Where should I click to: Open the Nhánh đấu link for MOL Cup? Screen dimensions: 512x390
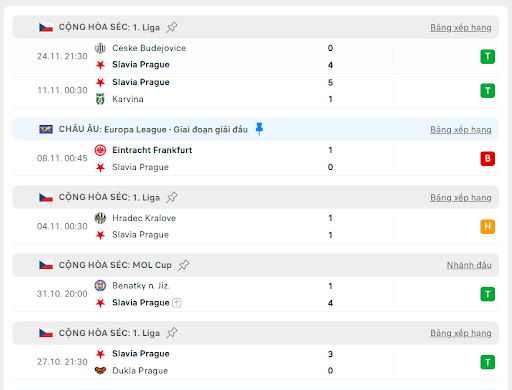[469, 265]
